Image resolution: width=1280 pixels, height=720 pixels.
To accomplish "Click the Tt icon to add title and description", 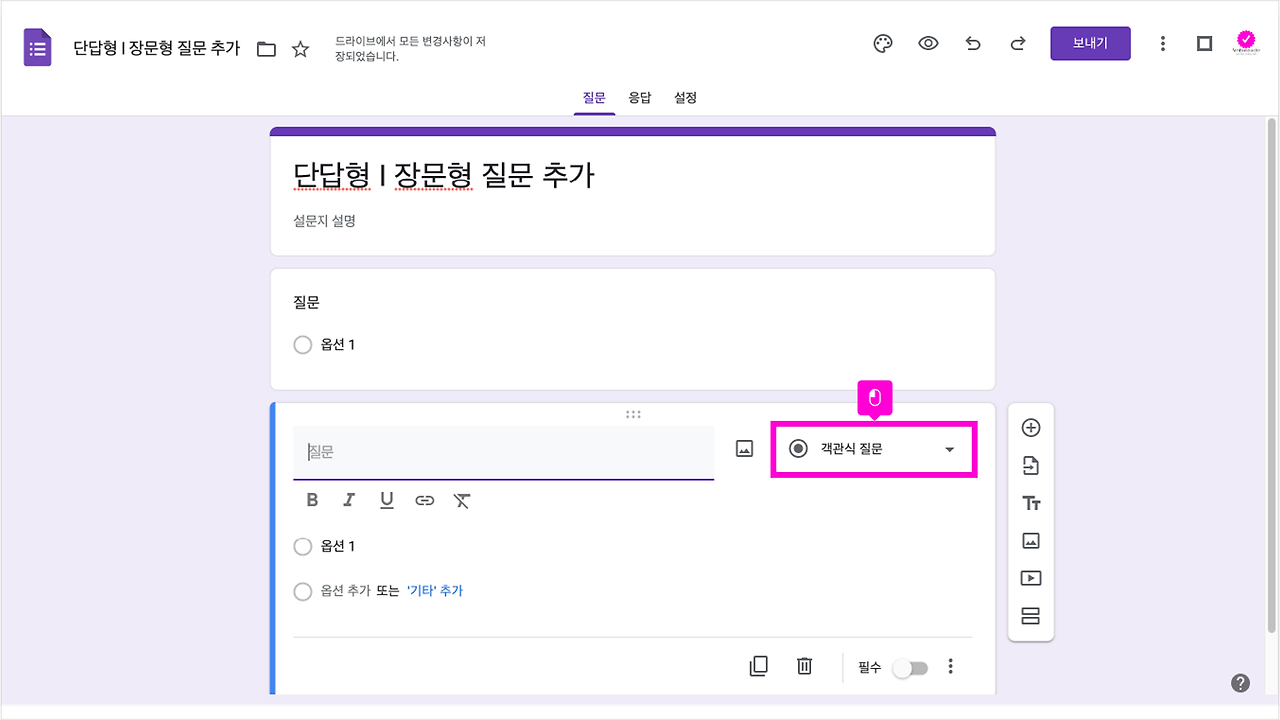I will point(1030,503).
